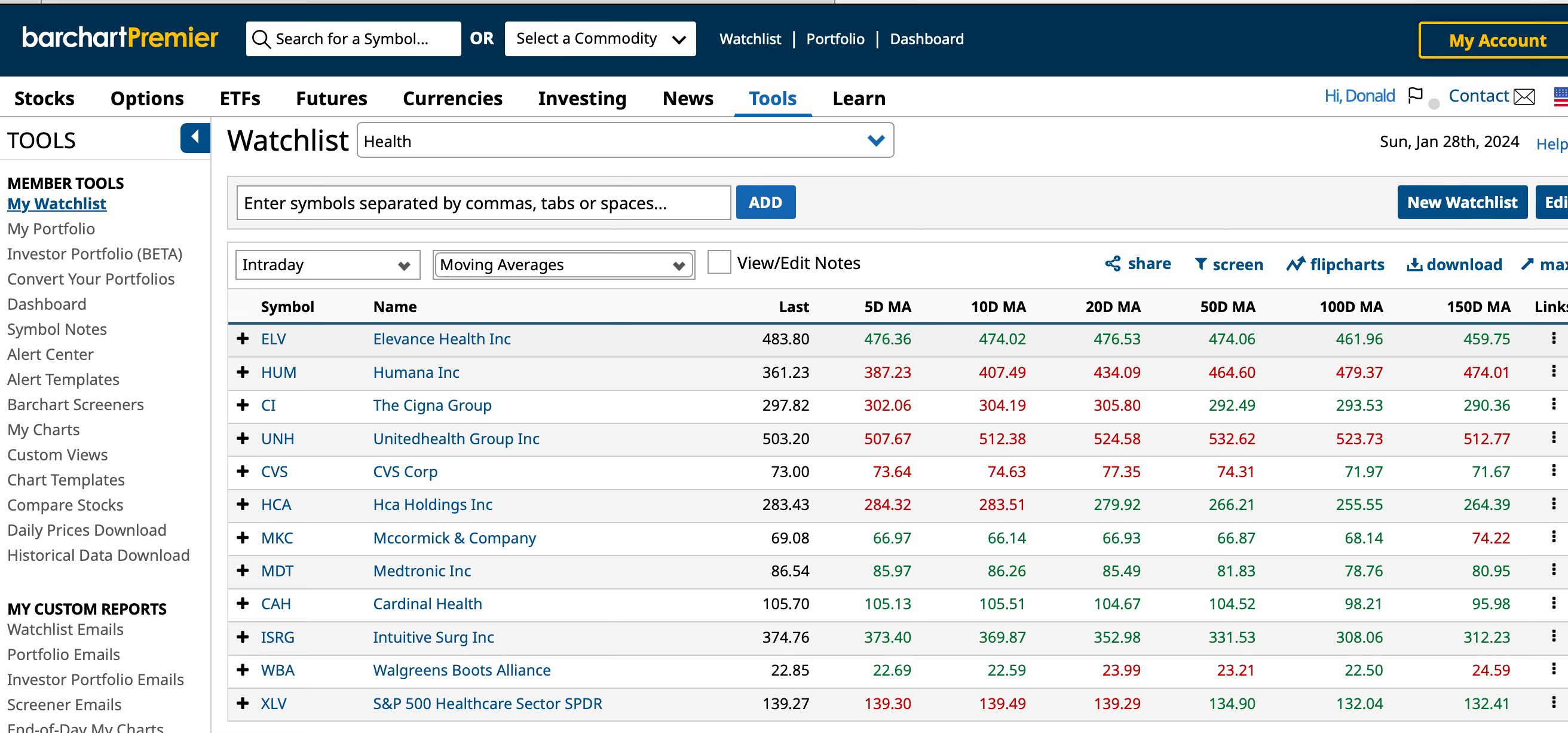Expand the MDT row plus sign
The width and height of the screenshot is (1568, 733).
click(243, 570)
